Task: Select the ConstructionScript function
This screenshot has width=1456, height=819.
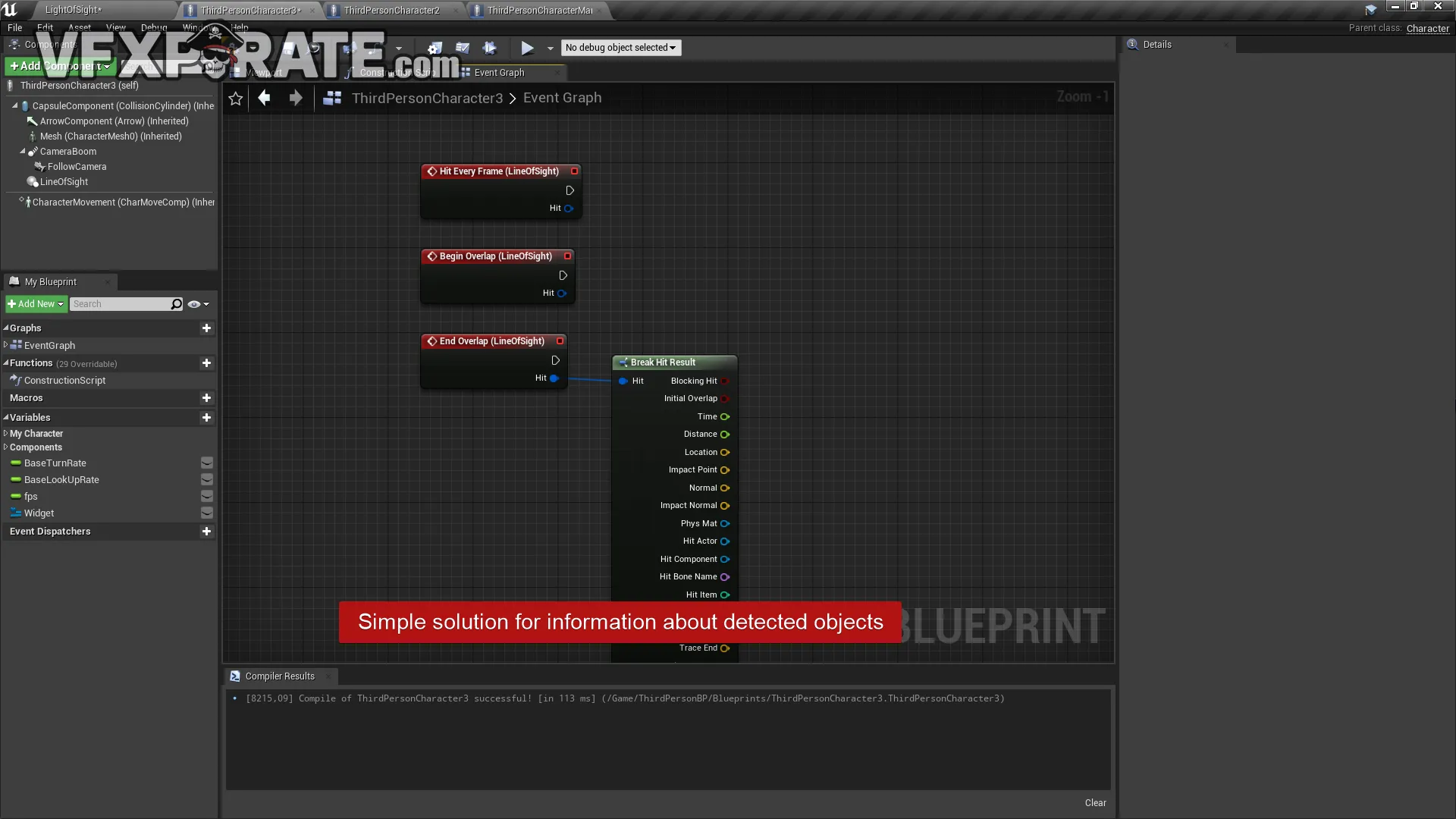Action: [64, 381]
